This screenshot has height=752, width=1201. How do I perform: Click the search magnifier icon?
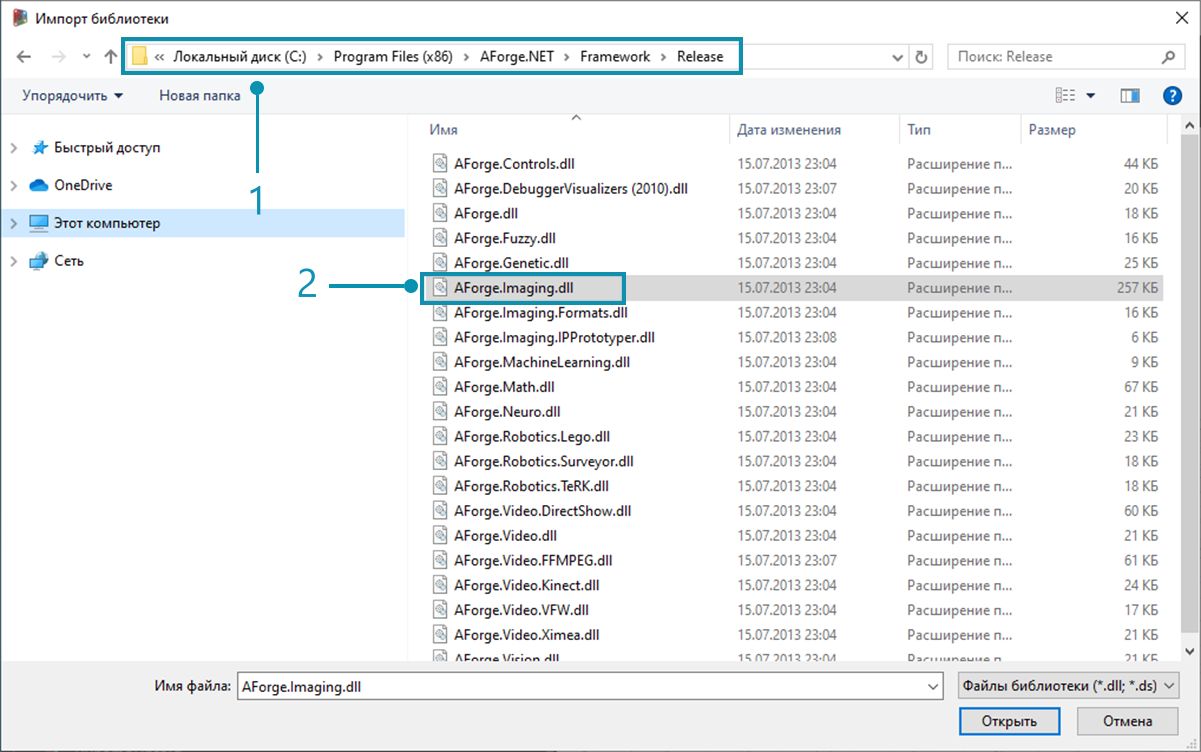1168,57
